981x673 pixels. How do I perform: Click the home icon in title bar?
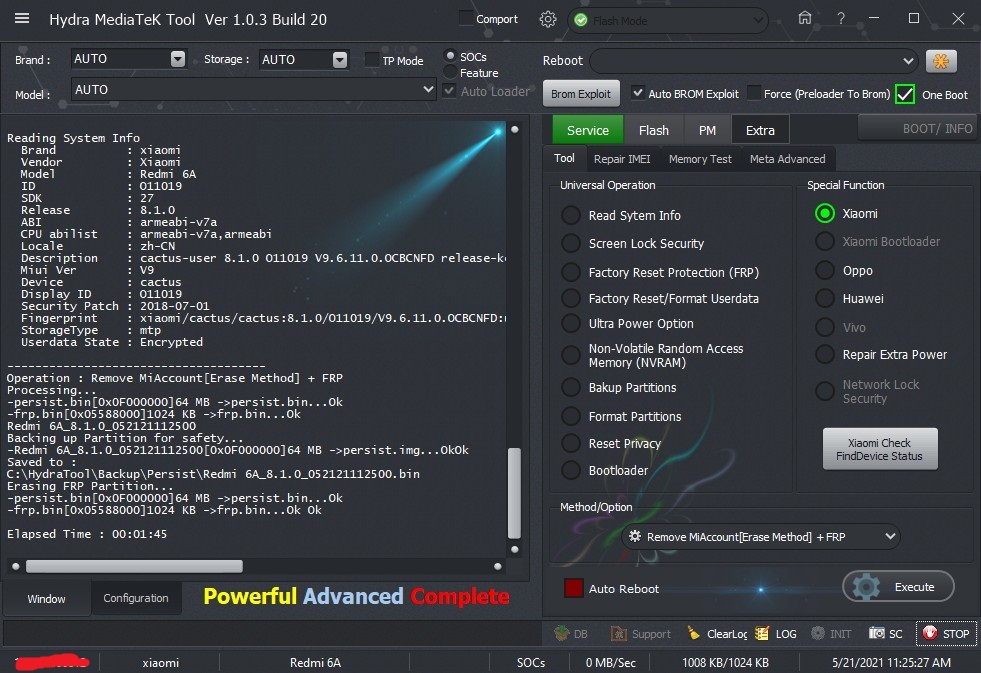805,18
